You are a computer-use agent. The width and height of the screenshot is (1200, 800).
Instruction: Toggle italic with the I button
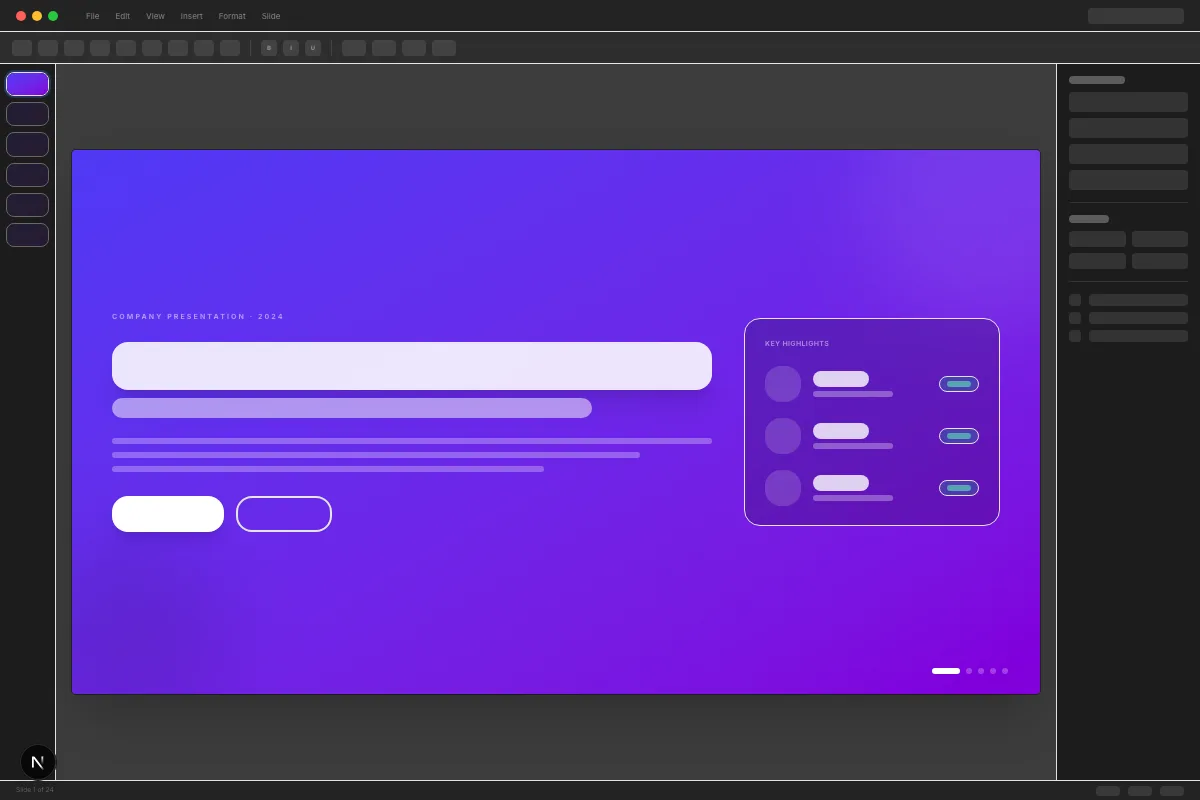pyautogui.click(x=291, y=48)
